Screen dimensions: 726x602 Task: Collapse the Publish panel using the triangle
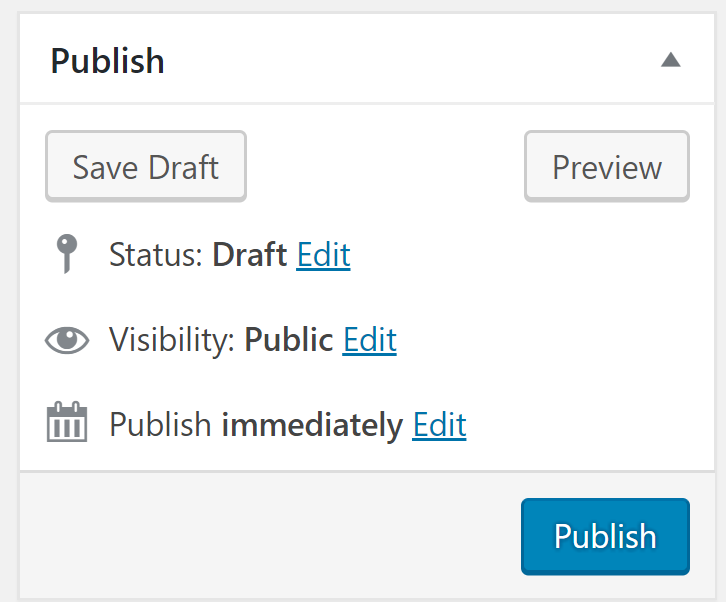click(x=670, y=60)
